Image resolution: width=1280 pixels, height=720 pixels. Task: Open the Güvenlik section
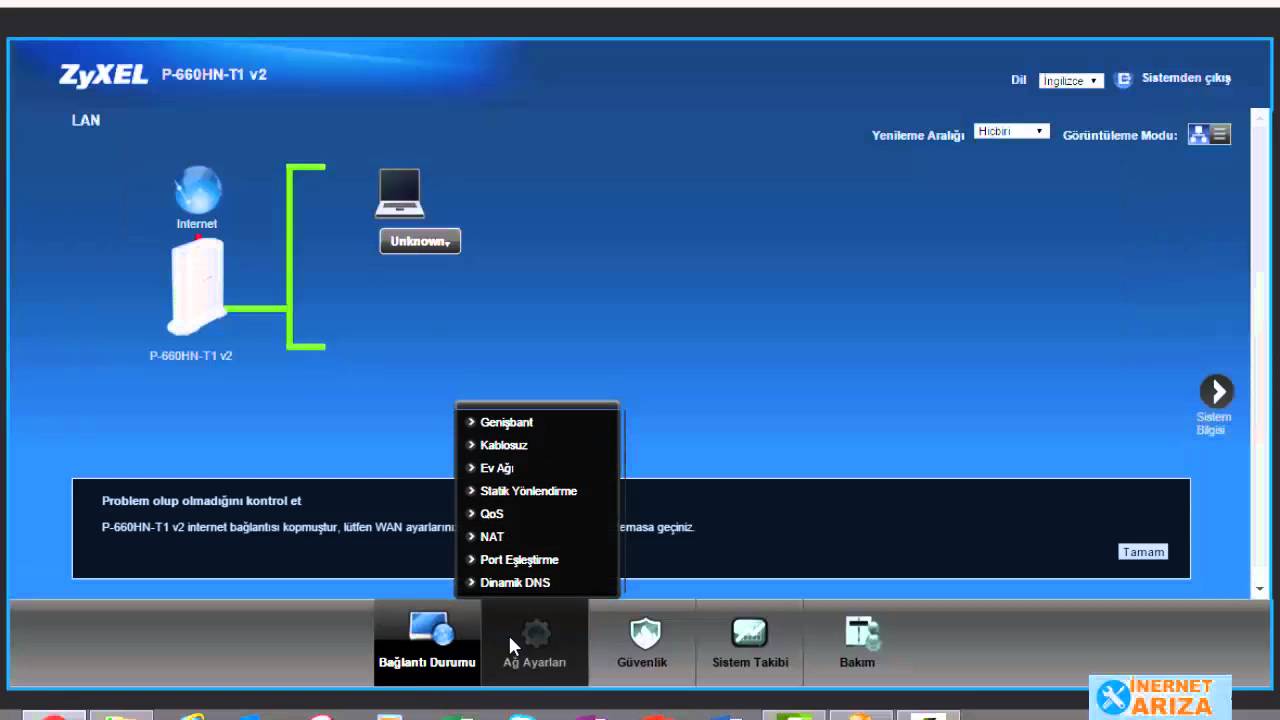pyautogui.click(x=642, y=642)
